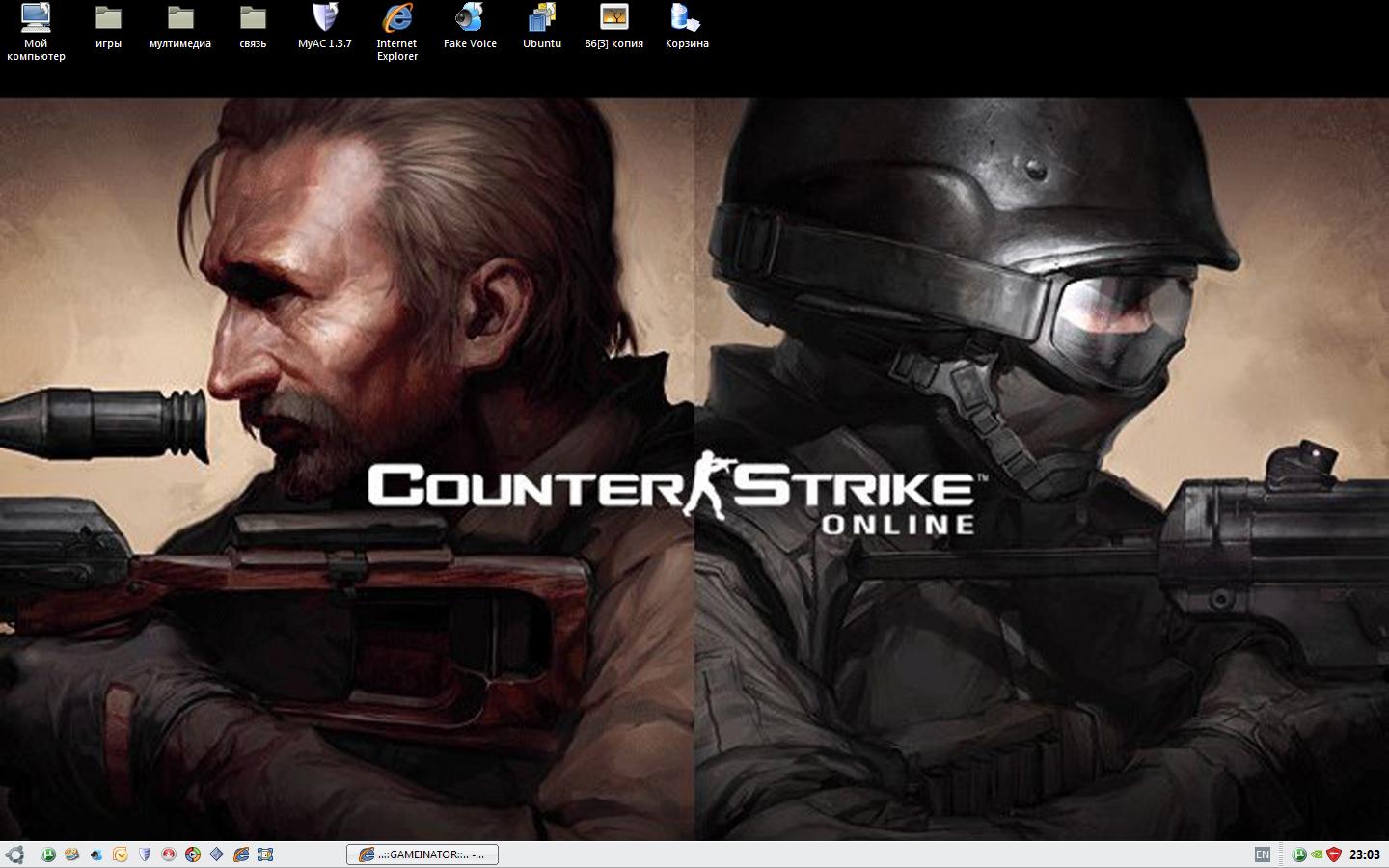Select the связь folder on the desktop

tap(253, 27)
